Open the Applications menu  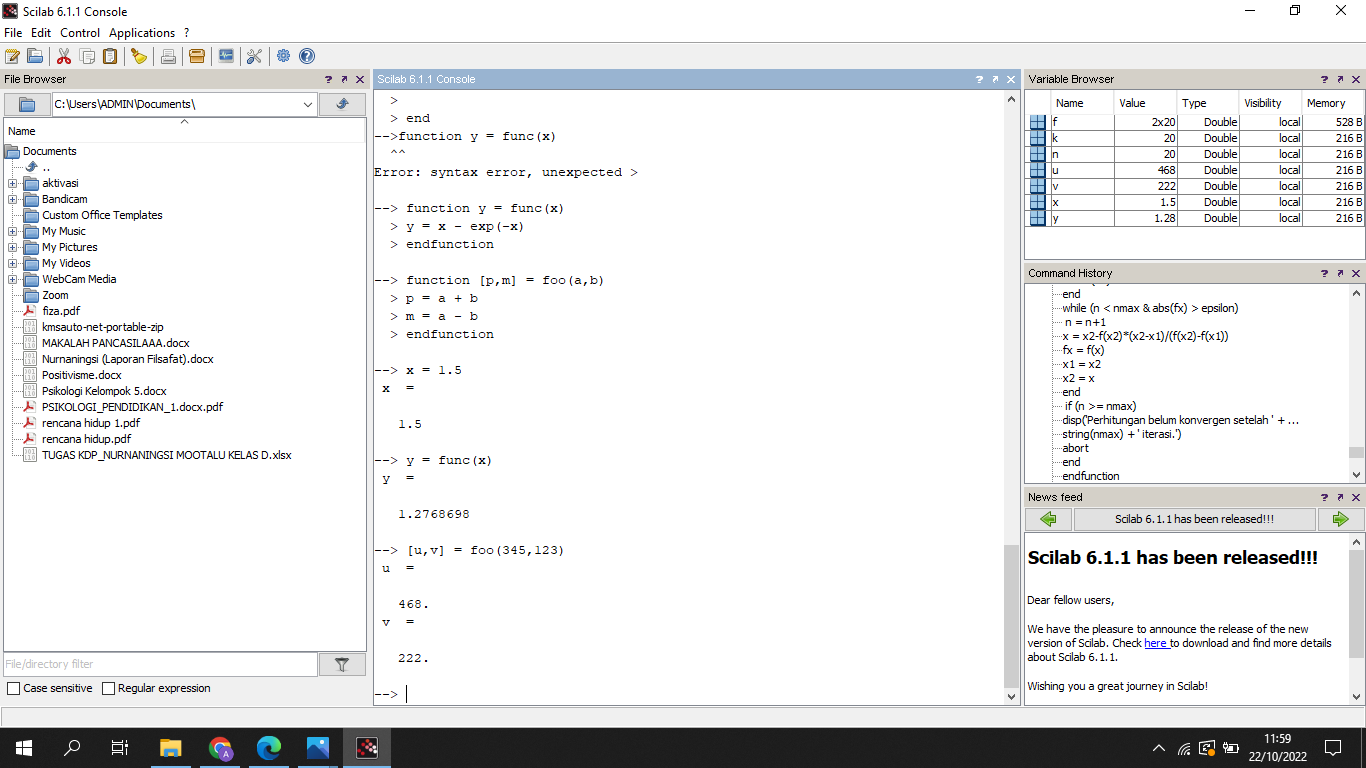pyautogui.click(x=142, y=33)
